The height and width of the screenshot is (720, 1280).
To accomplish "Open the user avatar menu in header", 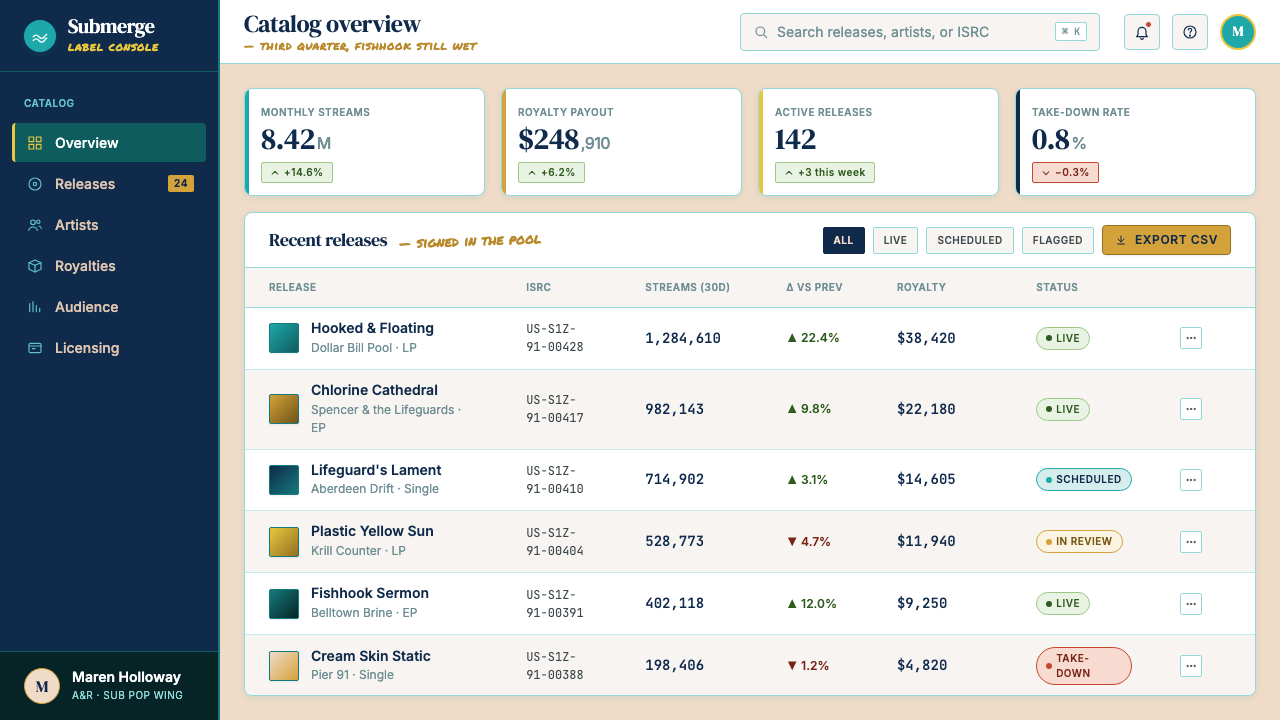I will [1238, 32].
